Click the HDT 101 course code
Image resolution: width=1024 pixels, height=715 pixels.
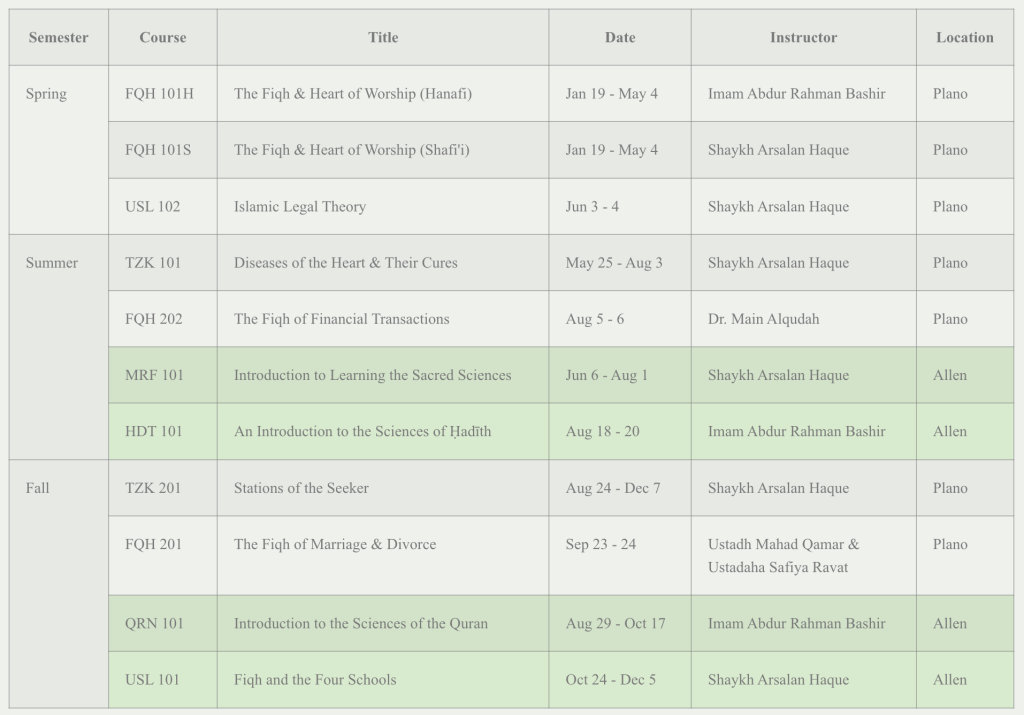click(x=154, y=432)
